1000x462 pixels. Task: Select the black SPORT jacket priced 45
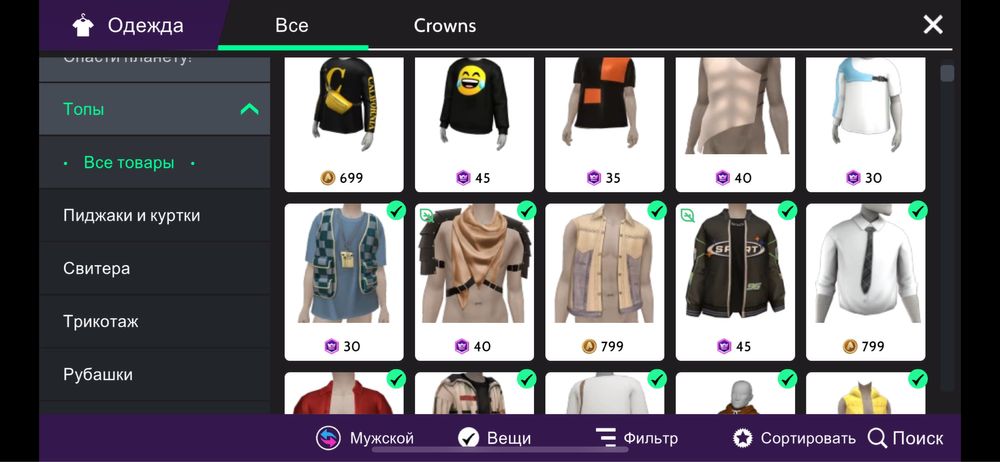[735, 282]
